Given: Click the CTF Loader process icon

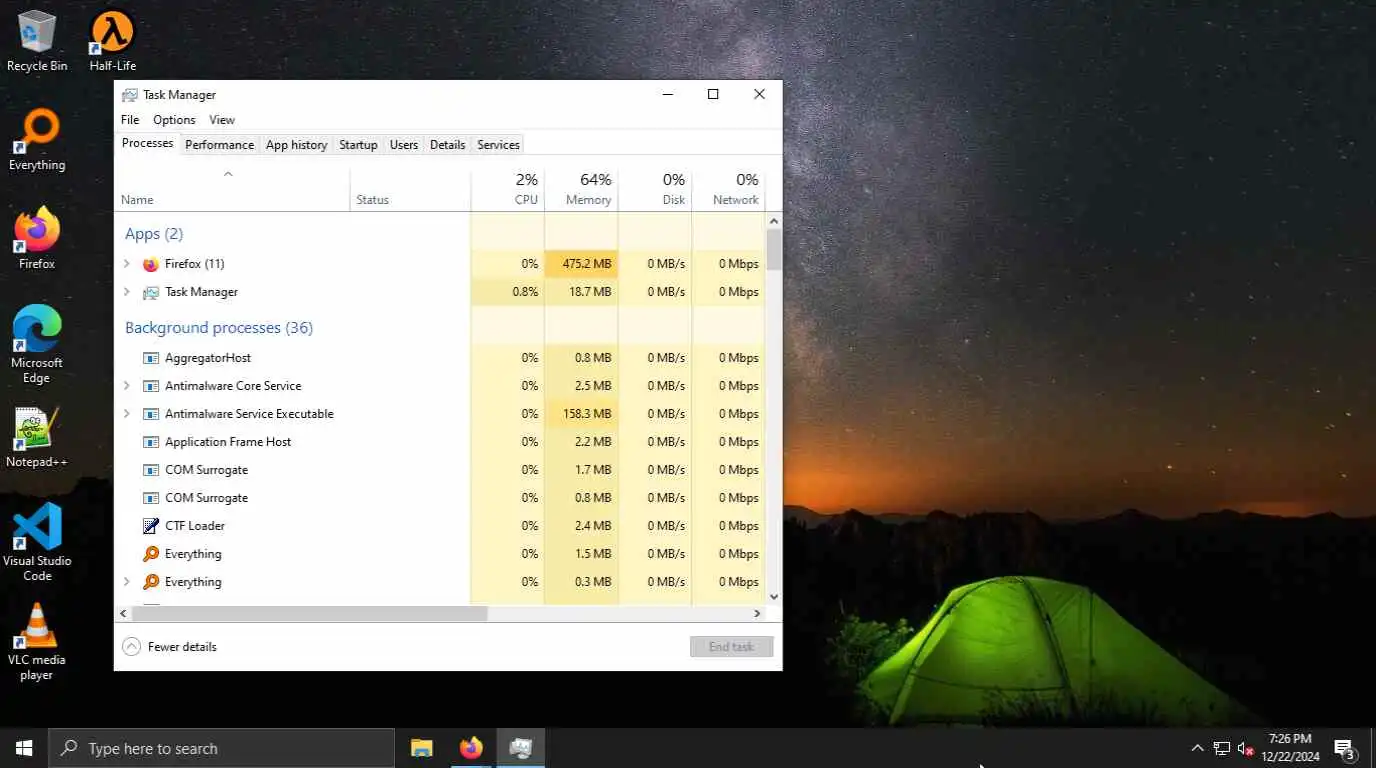Looking at the screenshot, I should point(151,526).
